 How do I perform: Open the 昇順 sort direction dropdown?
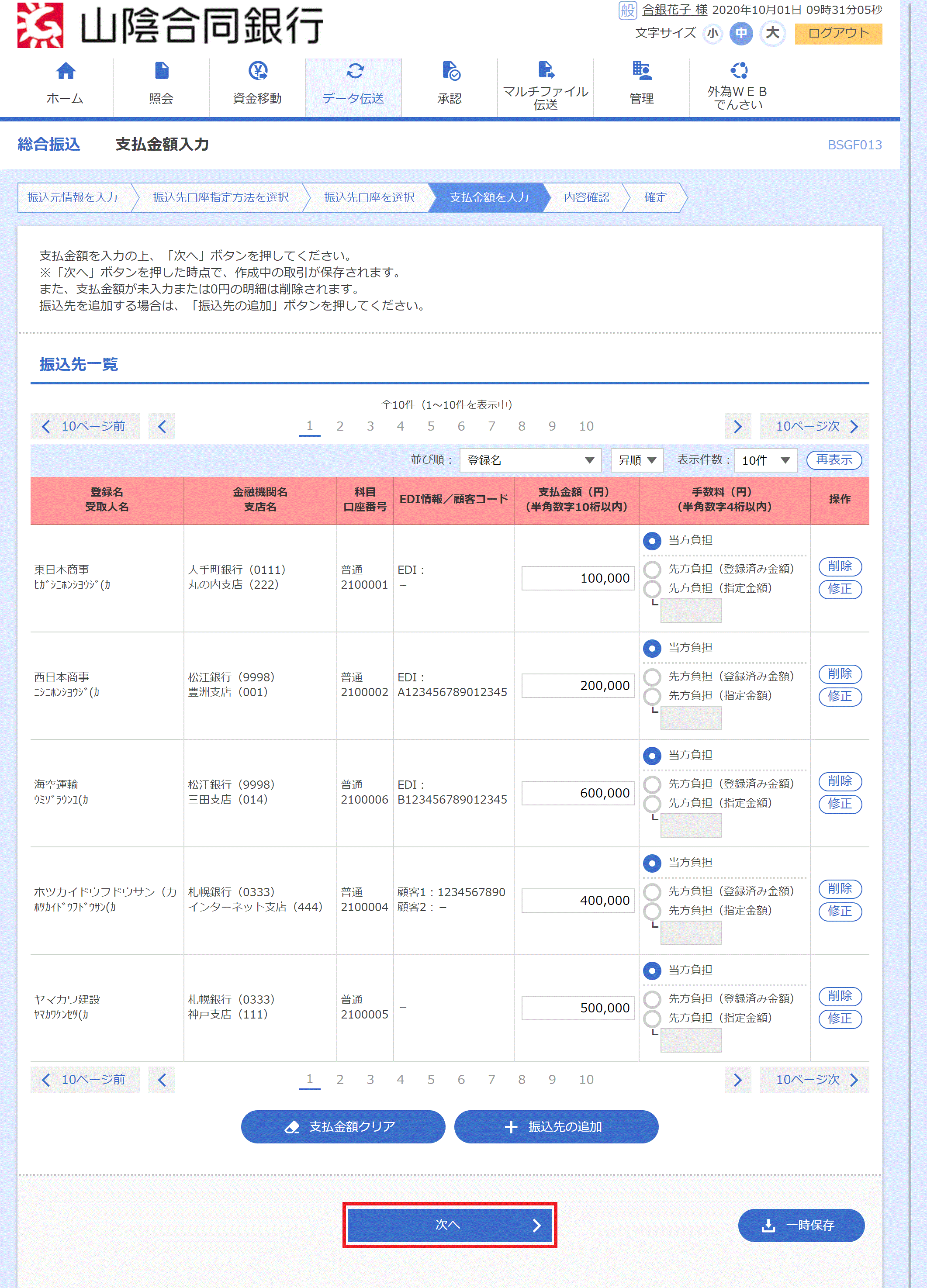637,460
